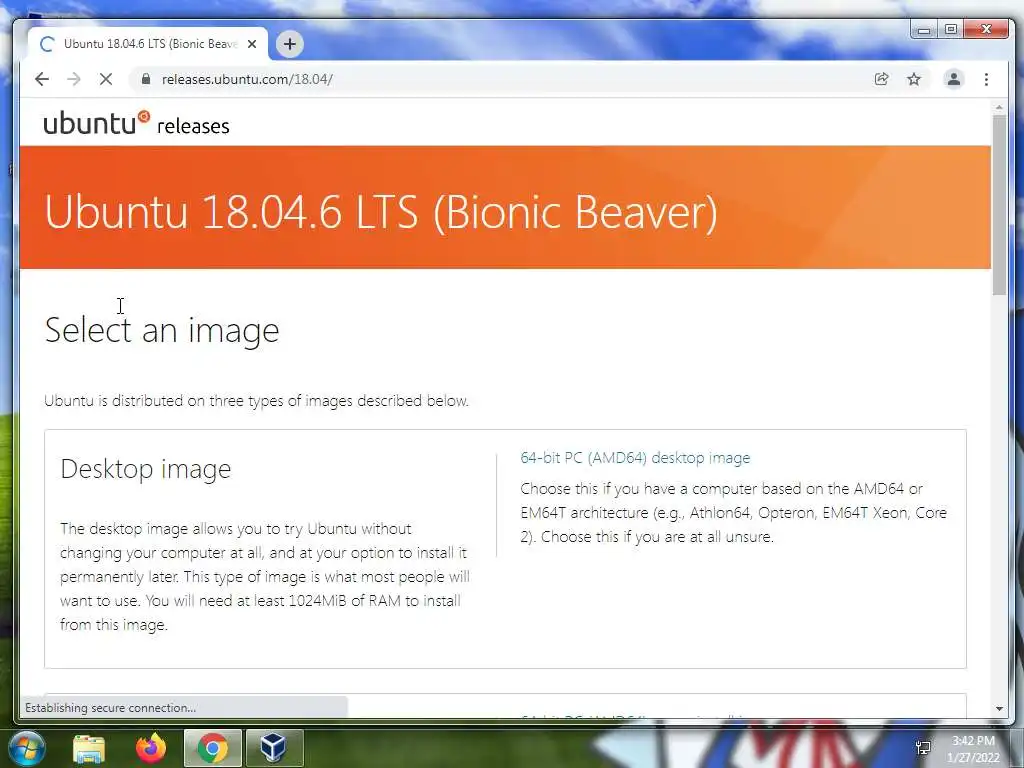Bookmark this page with the star
This screenshot has height=768, width=1024.
click(914, 79)
